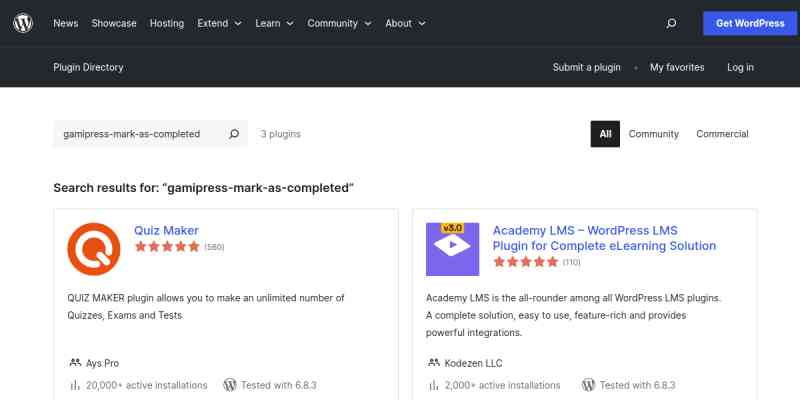The width and height of the screenshot is (800, 400).
Task: Open the WordPress logo home link
Action: pos(23,23)
